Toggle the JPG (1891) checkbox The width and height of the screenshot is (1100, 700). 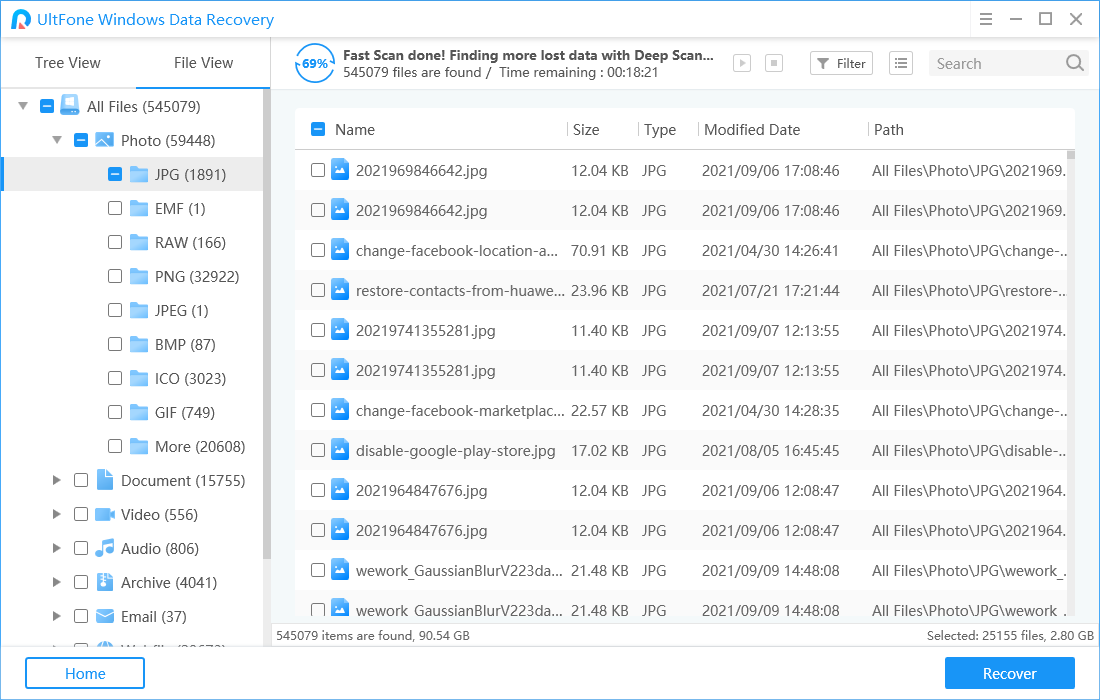tap(115, 174)
